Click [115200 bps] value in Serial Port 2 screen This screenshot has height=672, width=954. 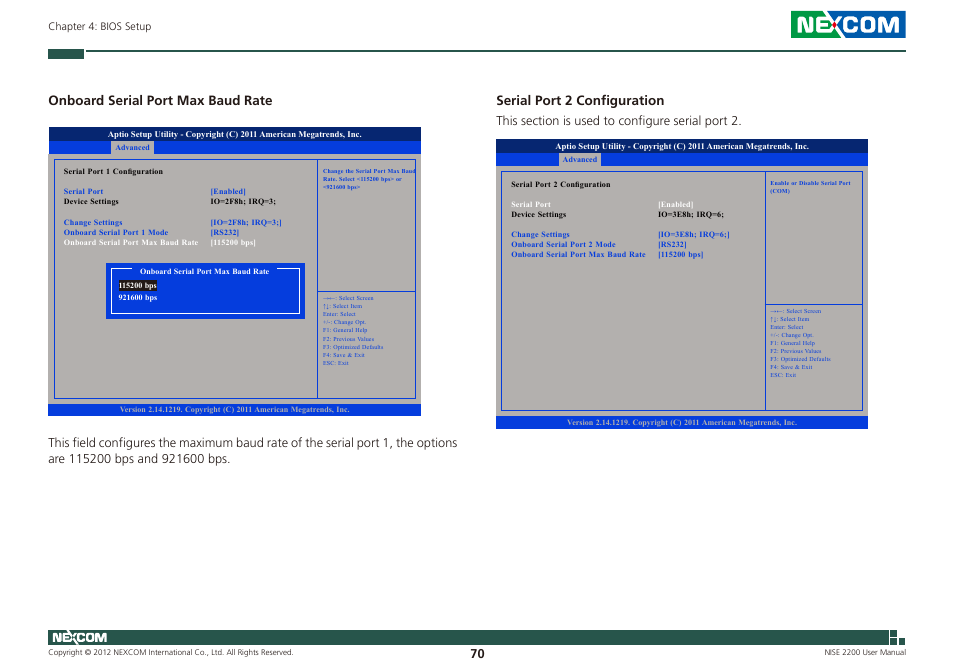680,254
